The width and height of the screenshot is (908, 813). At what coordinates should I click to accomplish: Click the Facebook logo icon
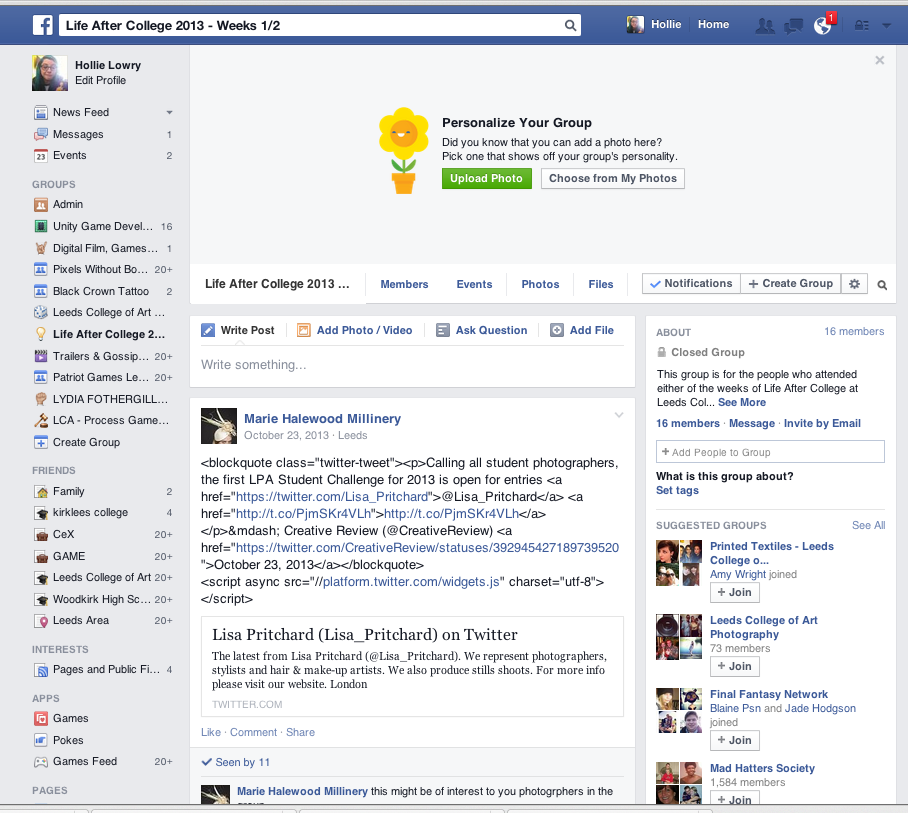click(43, 25)
